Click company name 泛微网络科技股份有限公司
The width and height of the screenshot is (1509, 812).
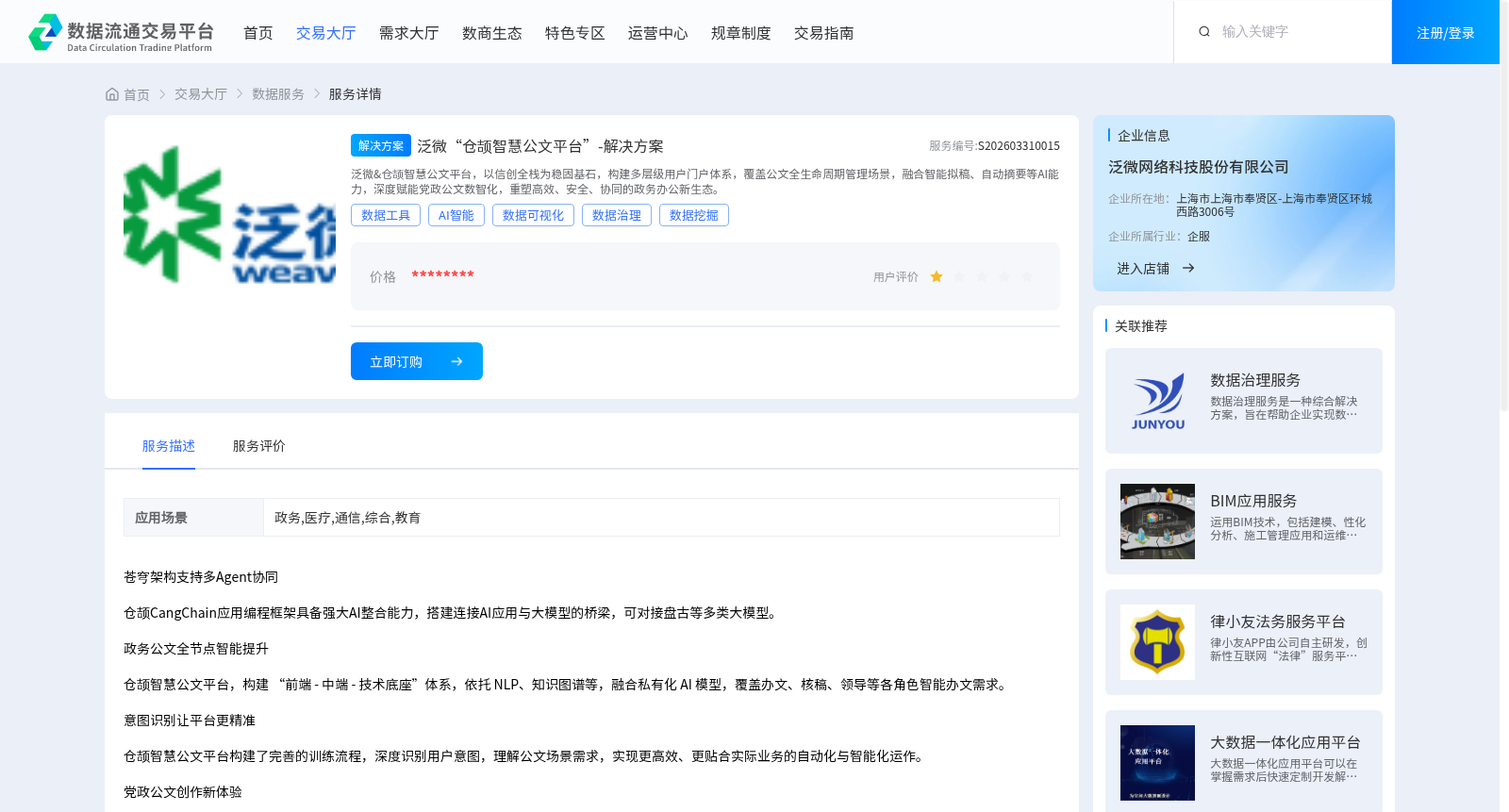pos(1199,167)
